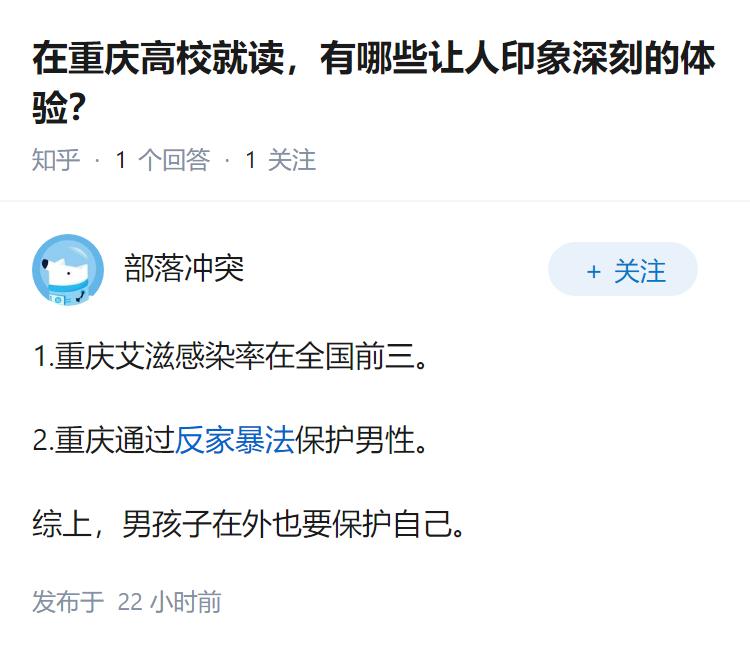This screenshot has width=750, height=652.
Task: Open the 反家暴法 hyperlink
Action: (234, 440)
